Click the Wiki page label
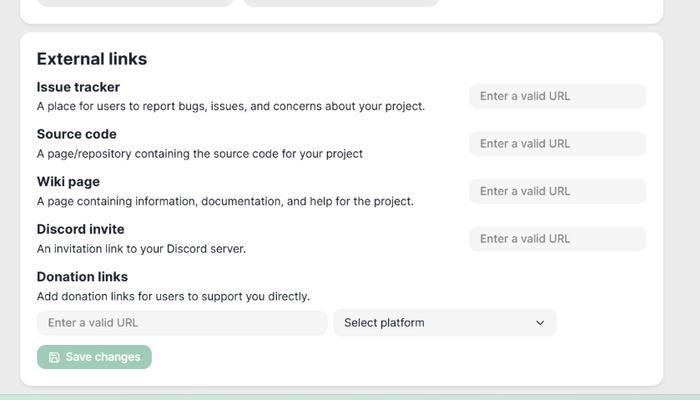 tap(68, 181)
